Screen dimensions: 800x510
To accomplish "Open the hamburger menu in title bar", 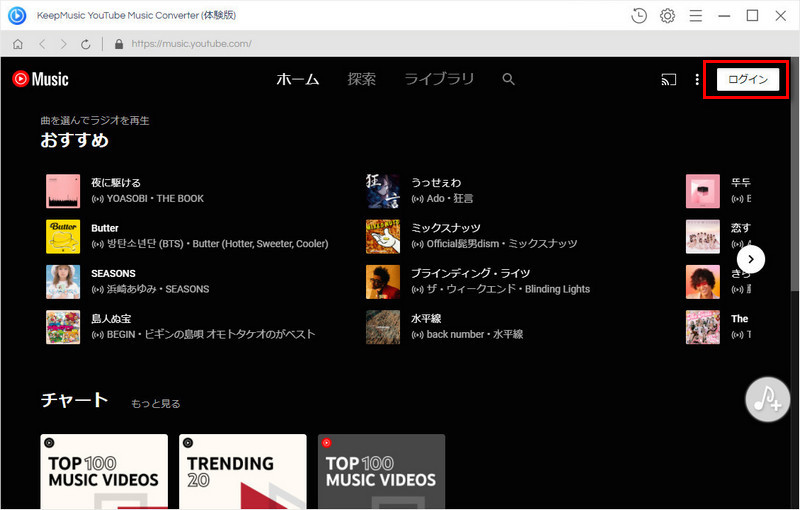I will coord(696,16).
